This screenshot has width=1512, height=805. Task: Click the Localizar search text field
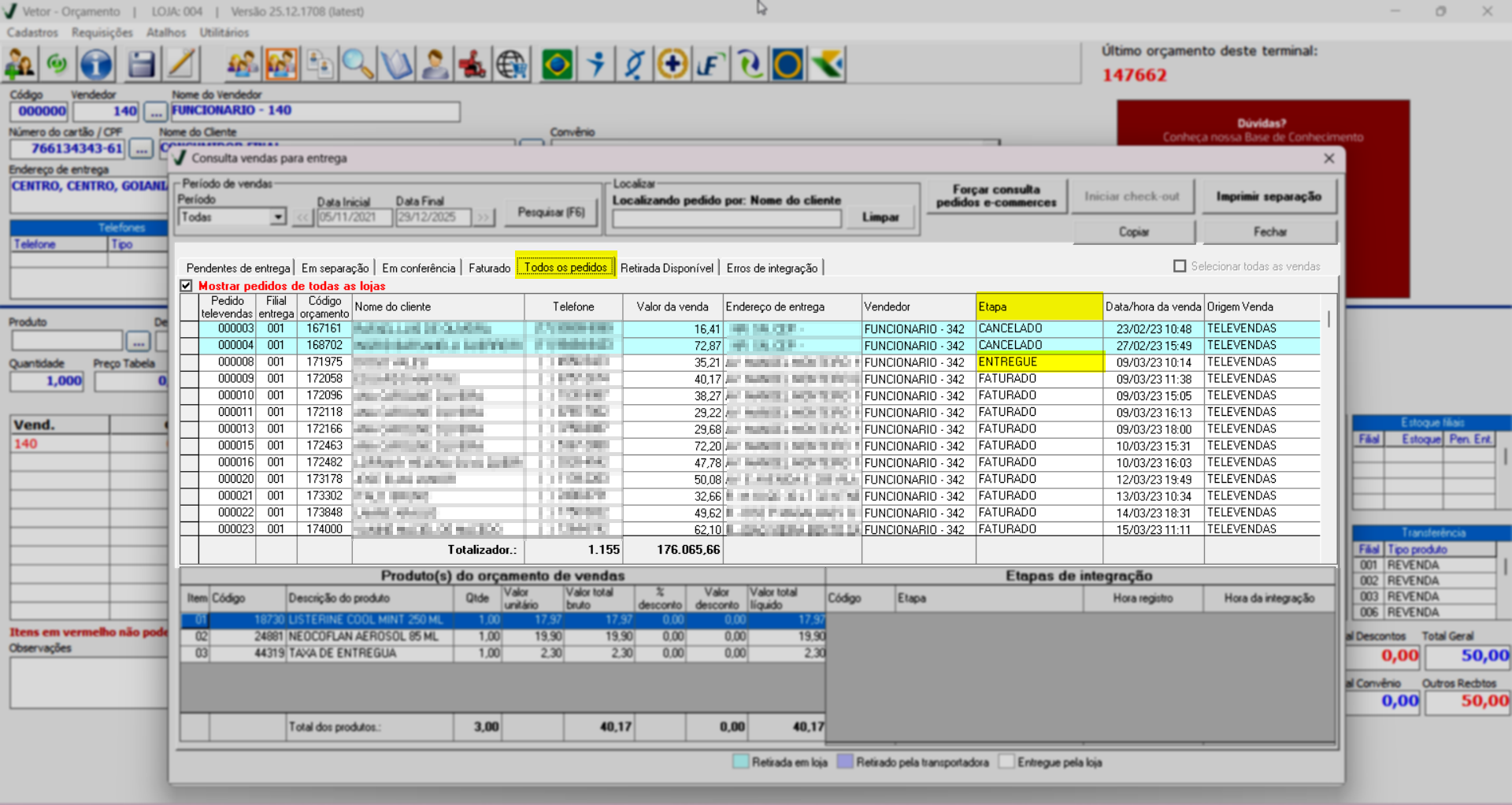pos(726,219)
